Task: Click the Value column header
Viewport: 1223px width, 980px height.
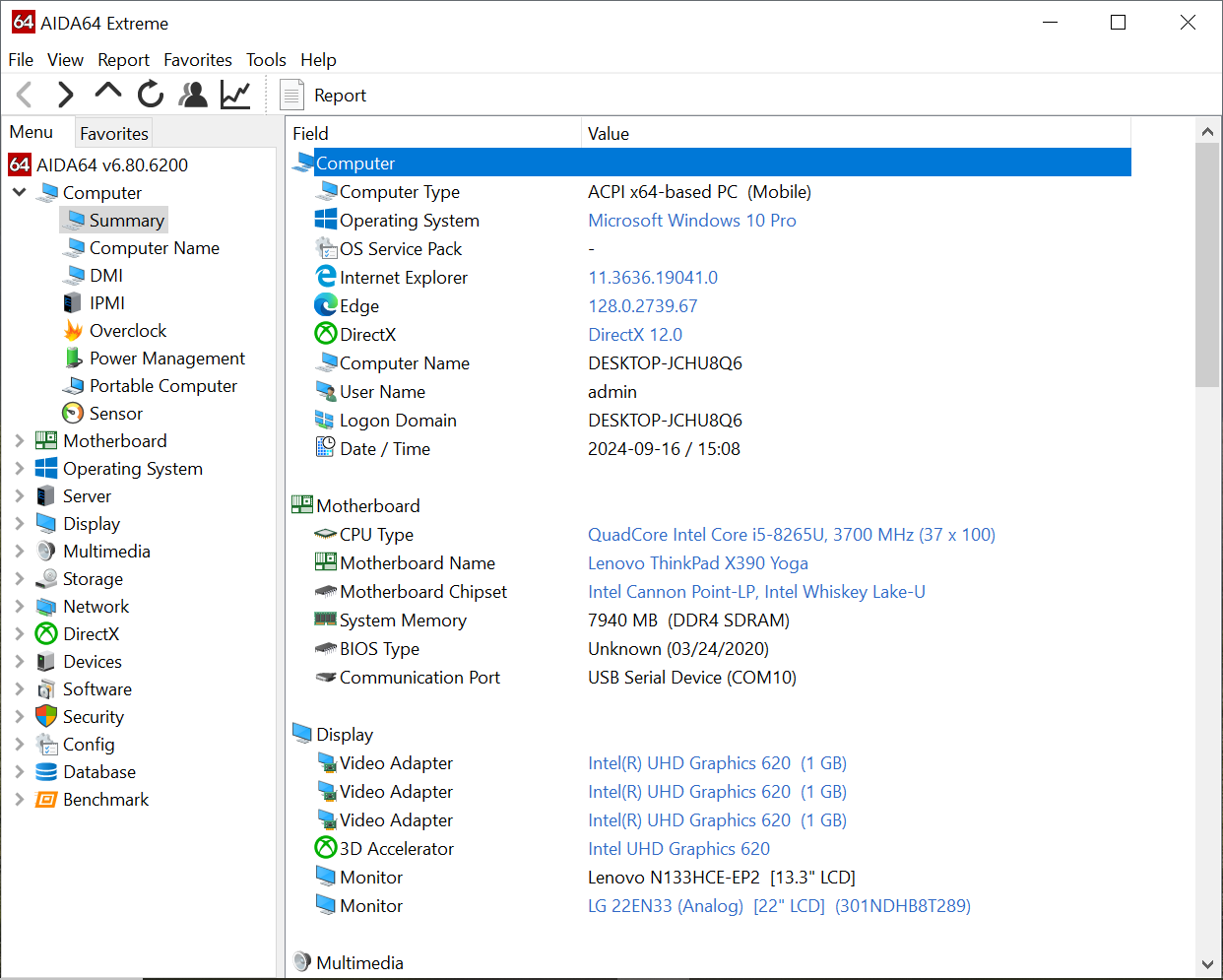Action: [x=856, y=133]
